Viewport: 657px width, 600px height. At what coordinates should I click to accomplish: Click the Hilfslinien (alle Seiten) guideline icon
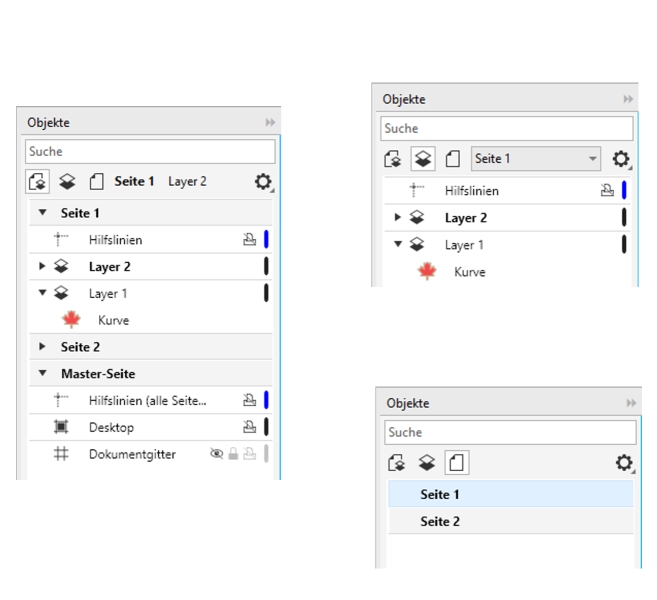point(60,400)
